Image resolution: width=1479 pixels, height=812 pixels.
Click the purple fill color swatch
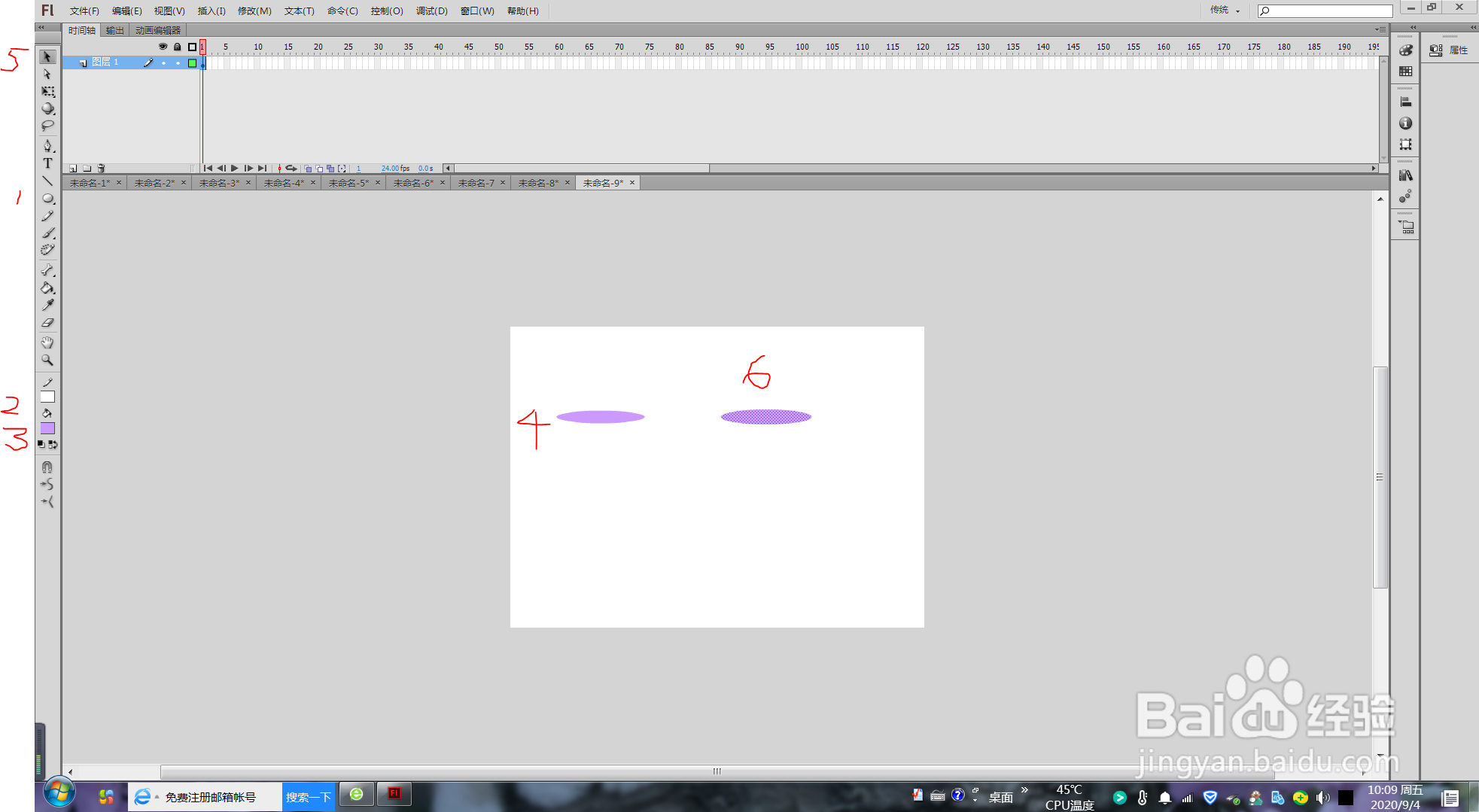[x=47, y=427]
